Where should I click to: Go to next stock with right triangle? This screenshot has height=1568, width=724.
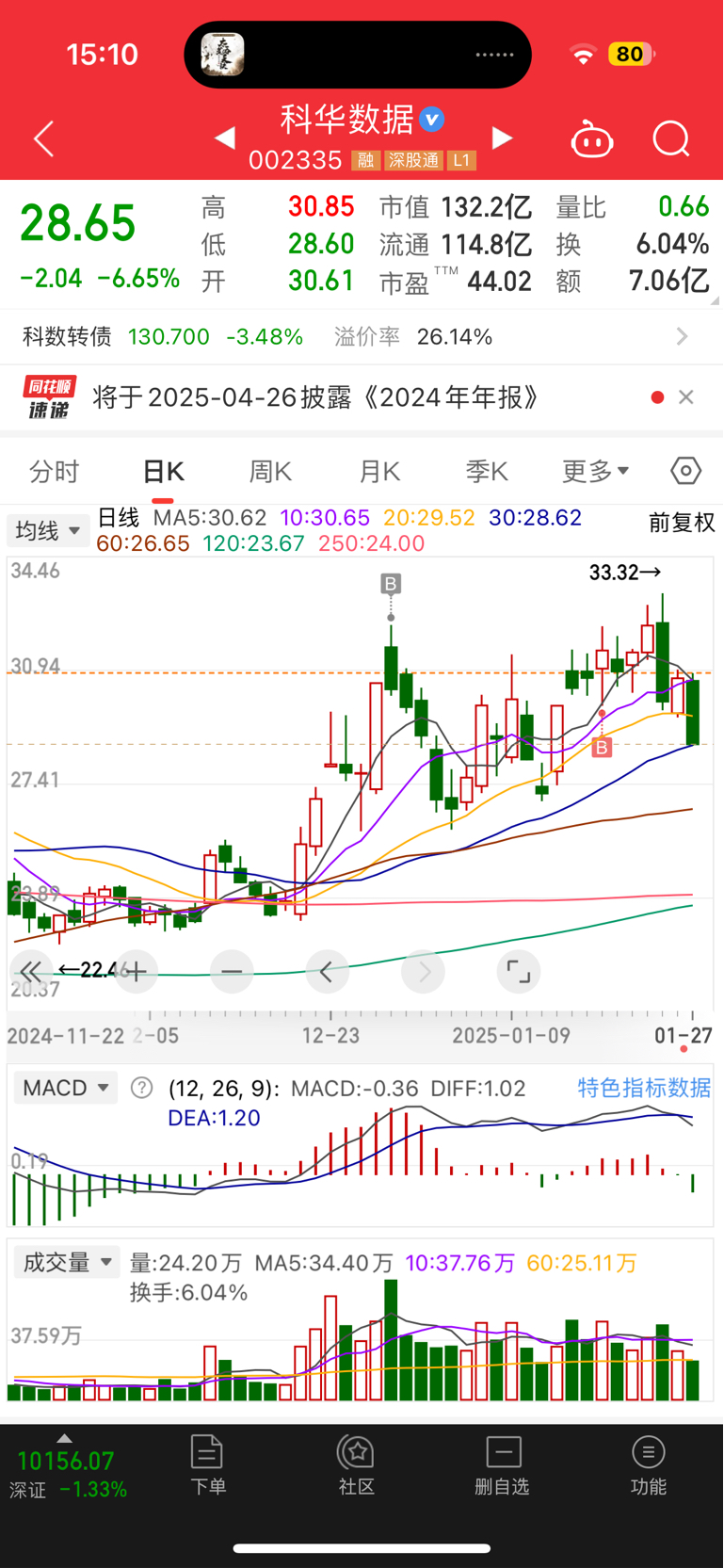click(503, 138)
